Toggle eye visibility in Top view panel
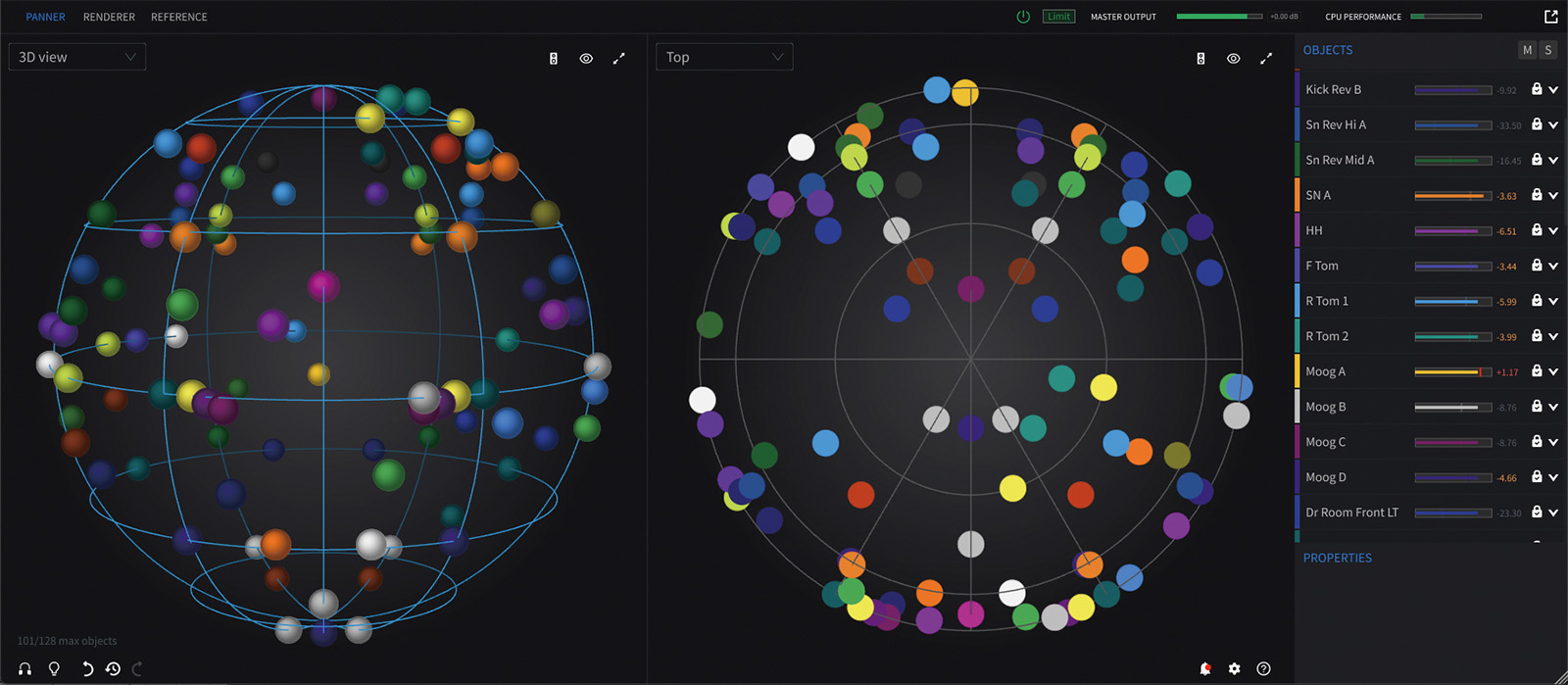The height and width of the screenshot is (685, 1568). tap(1233, 59)
